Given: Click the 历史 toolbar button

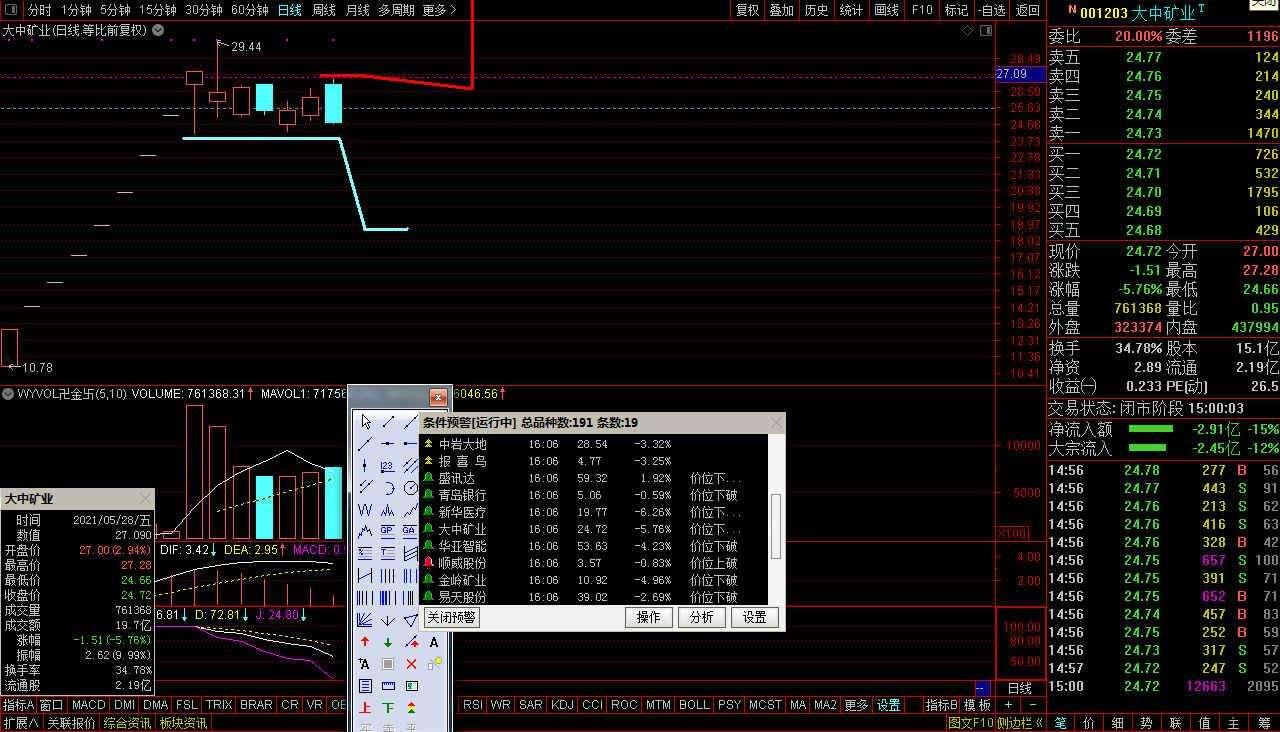Looking at the screenshot, I should 817,10.
